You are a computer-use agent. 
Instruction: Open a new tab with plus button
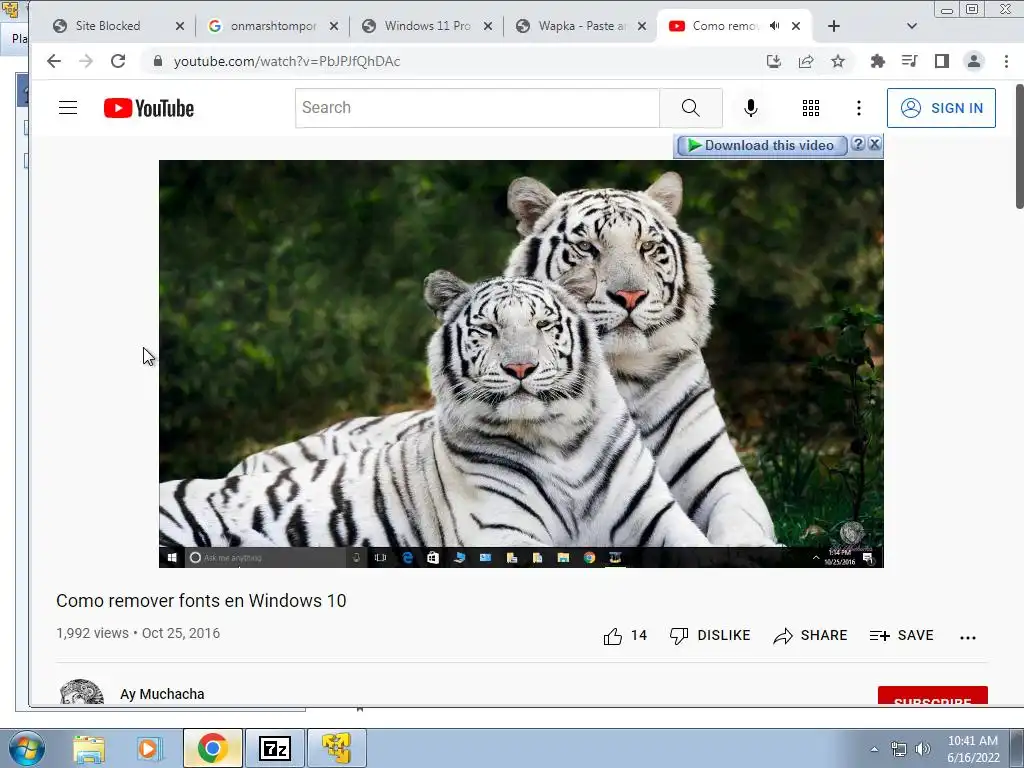click(x=834, y=26)
